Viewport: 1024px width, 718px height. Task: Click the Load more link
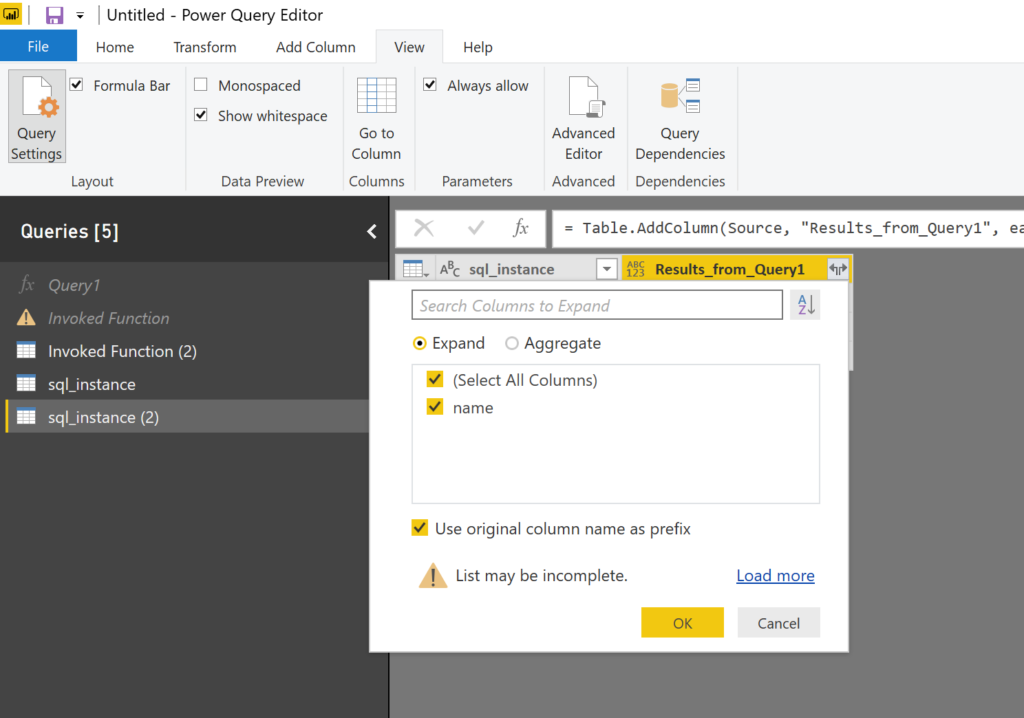tap(775, 576)
